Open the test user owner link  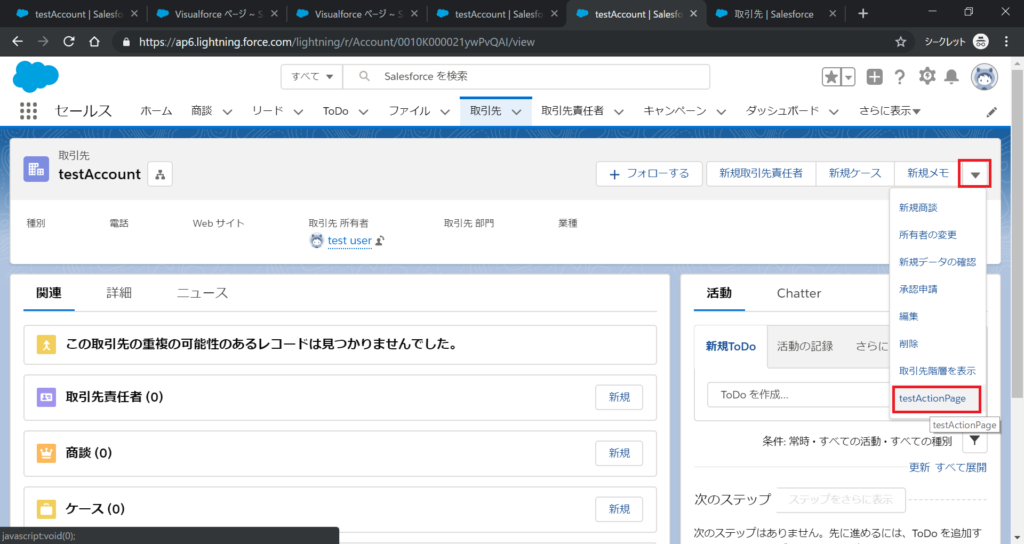coord(349,241)
